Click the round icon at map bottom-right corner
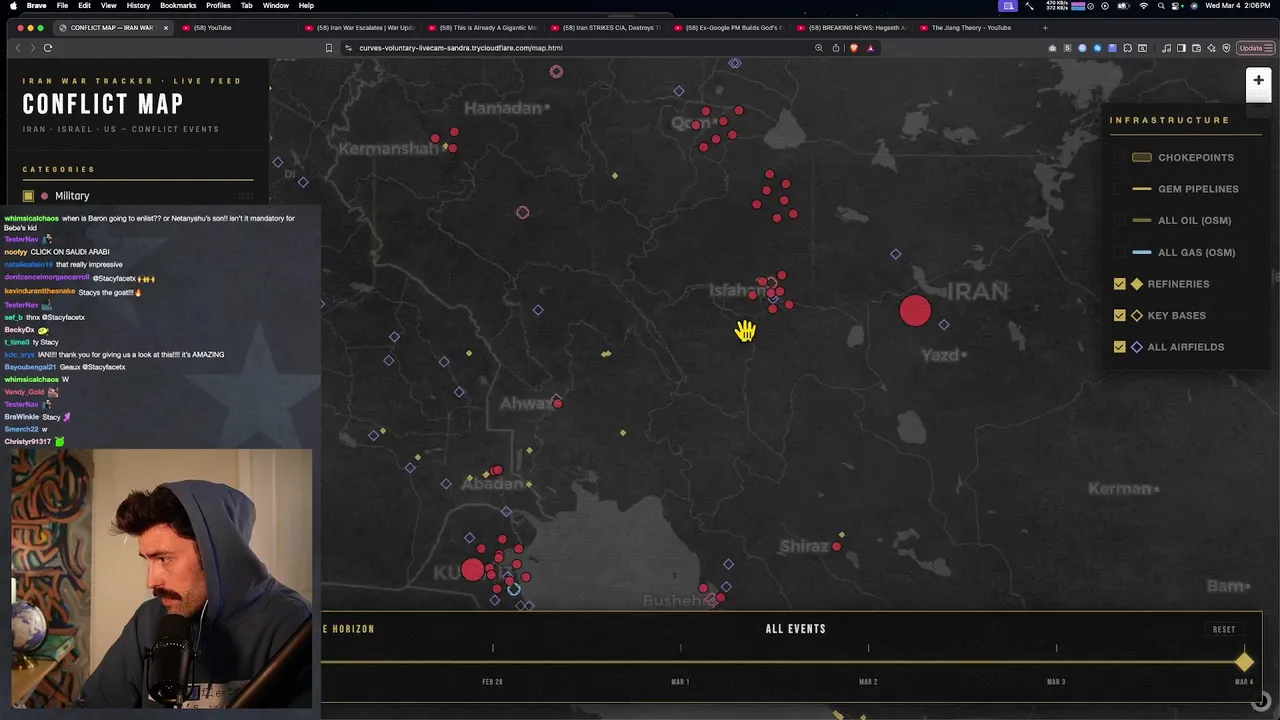 point(1261,701)
